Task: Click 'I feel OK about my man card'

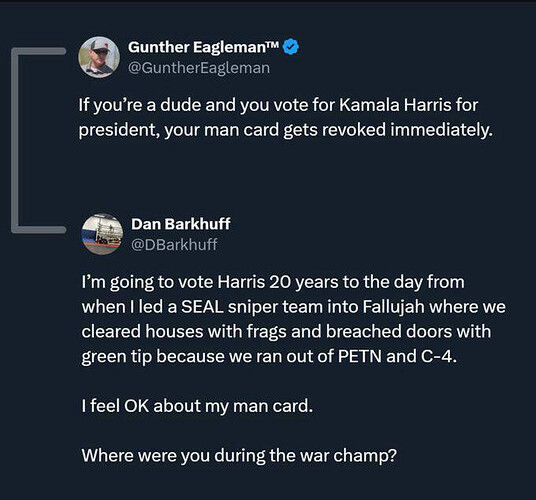Action: click(197, 406)
